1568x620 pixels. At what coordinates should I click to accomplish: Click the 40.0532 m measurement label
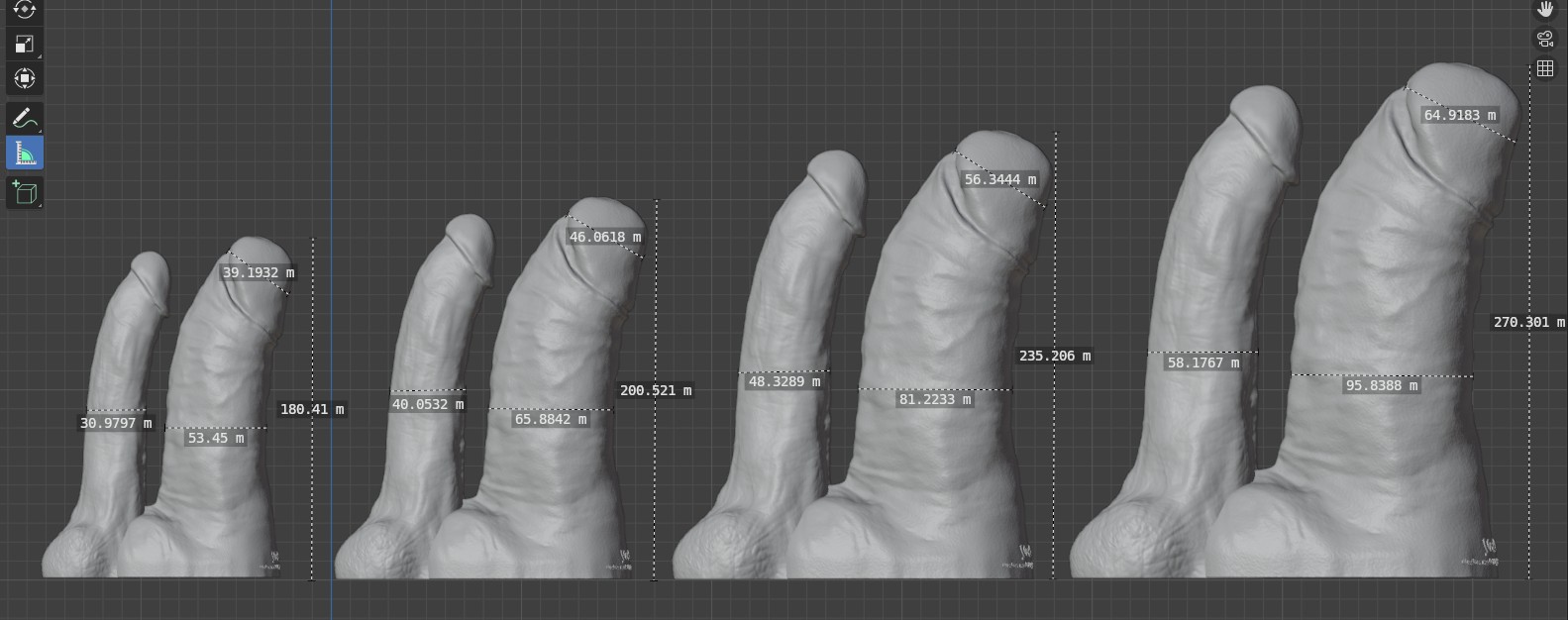tap(428, 404)
